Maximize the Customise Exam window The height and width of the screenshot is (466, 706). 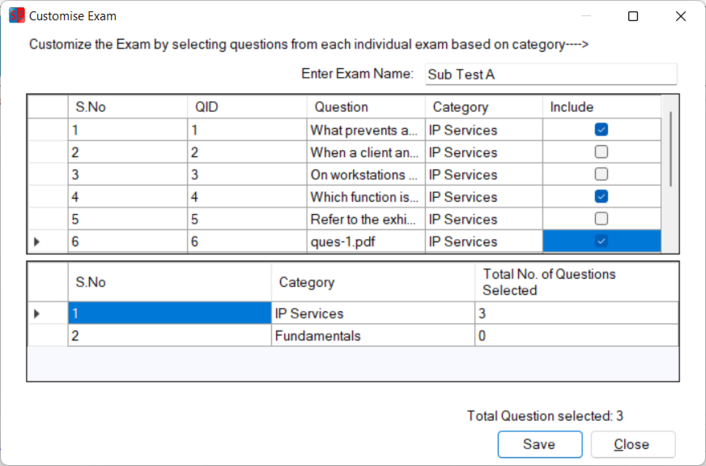[633, 16]
